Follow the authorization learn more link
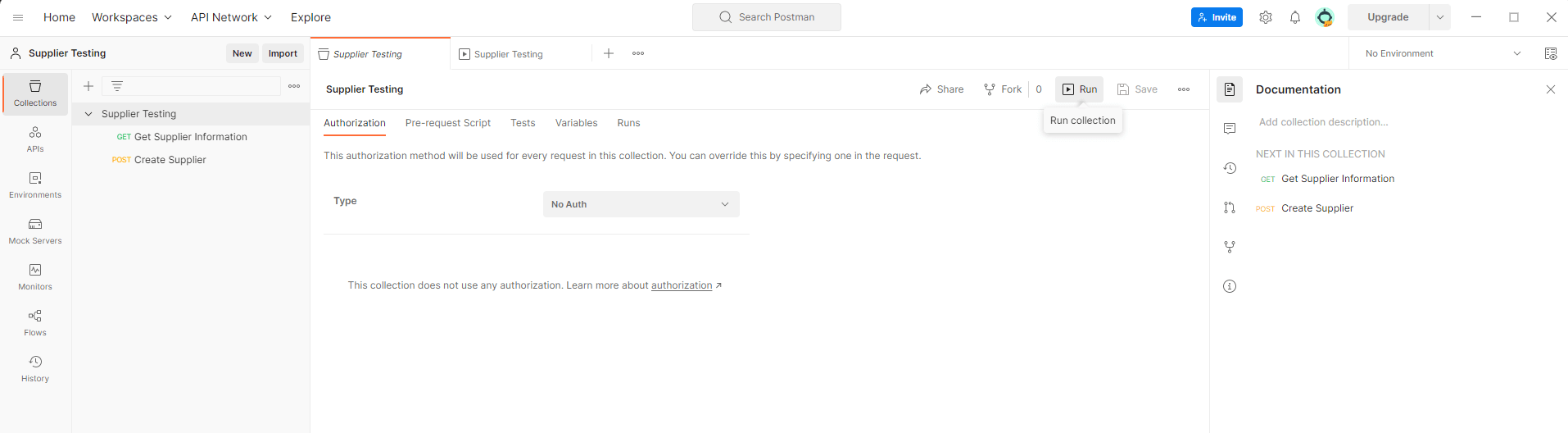The height and width of the screenshot is (433, 1568). [x=682, y=285]
